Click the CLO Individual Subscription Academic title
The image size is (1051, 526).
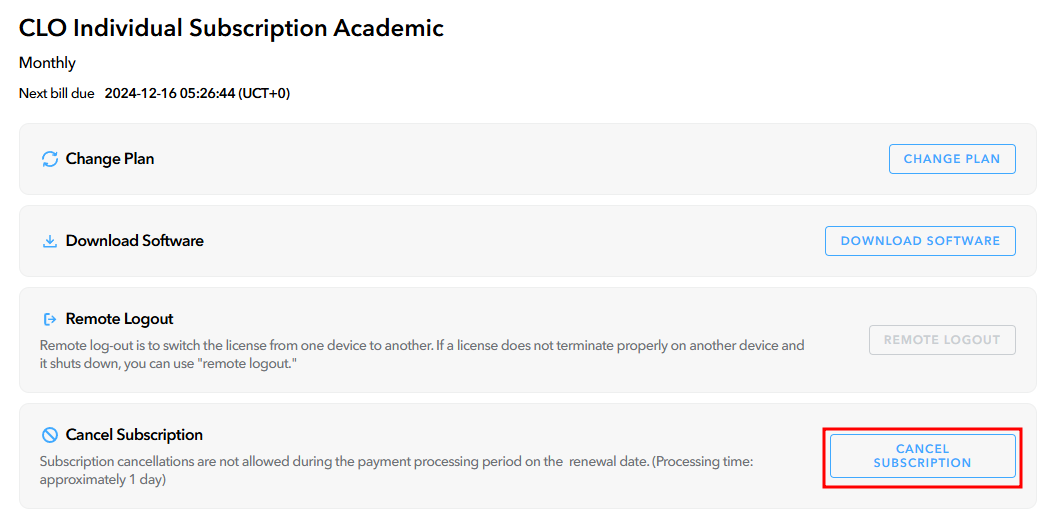tap(231, 28)
